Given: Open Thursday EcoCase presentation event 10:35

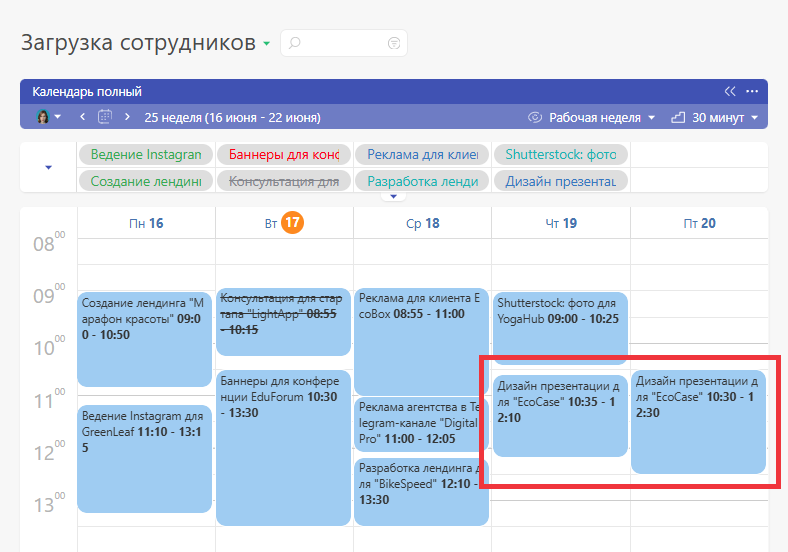Looking at the screenshot, I should 560,416.
